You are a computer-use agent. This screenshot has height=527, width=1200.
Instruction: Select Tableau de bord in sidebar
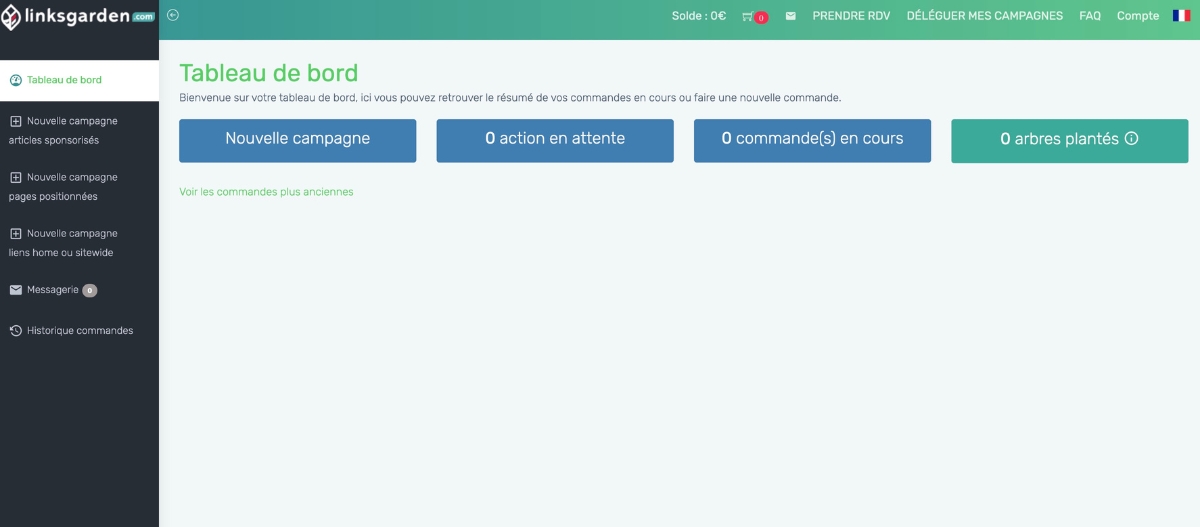(x=64, y=80)
